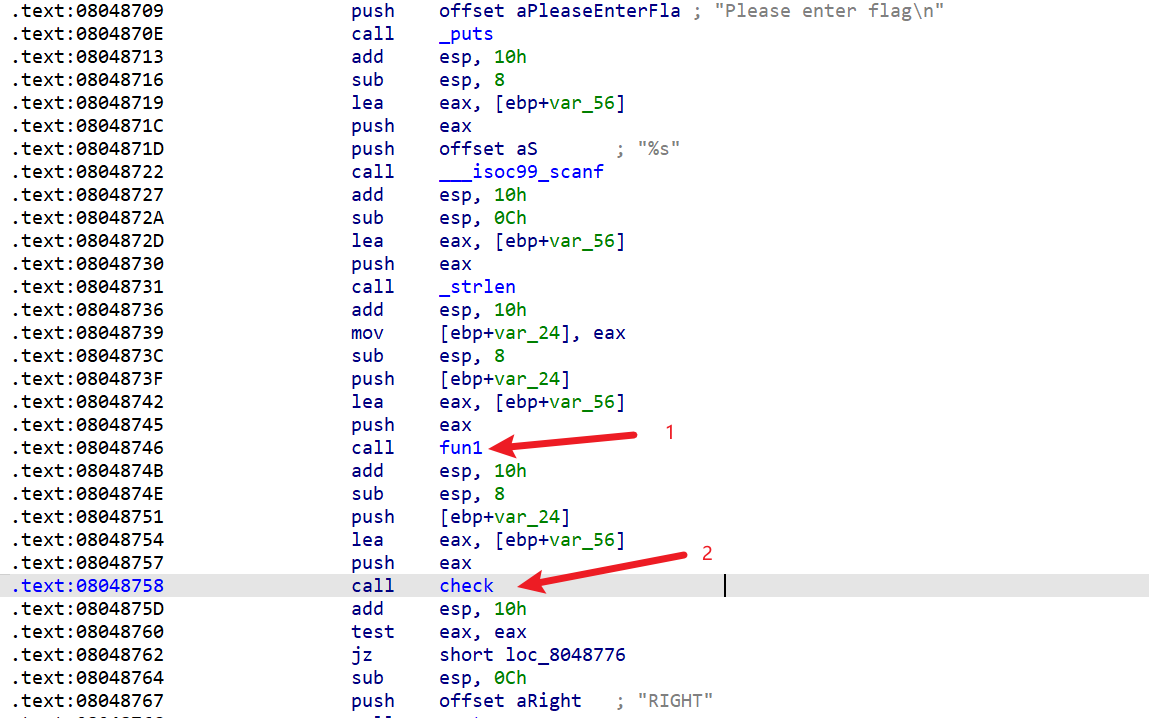Select address .text:0804874B
This screenshot has height=718, width=1149.
[87, 470]
